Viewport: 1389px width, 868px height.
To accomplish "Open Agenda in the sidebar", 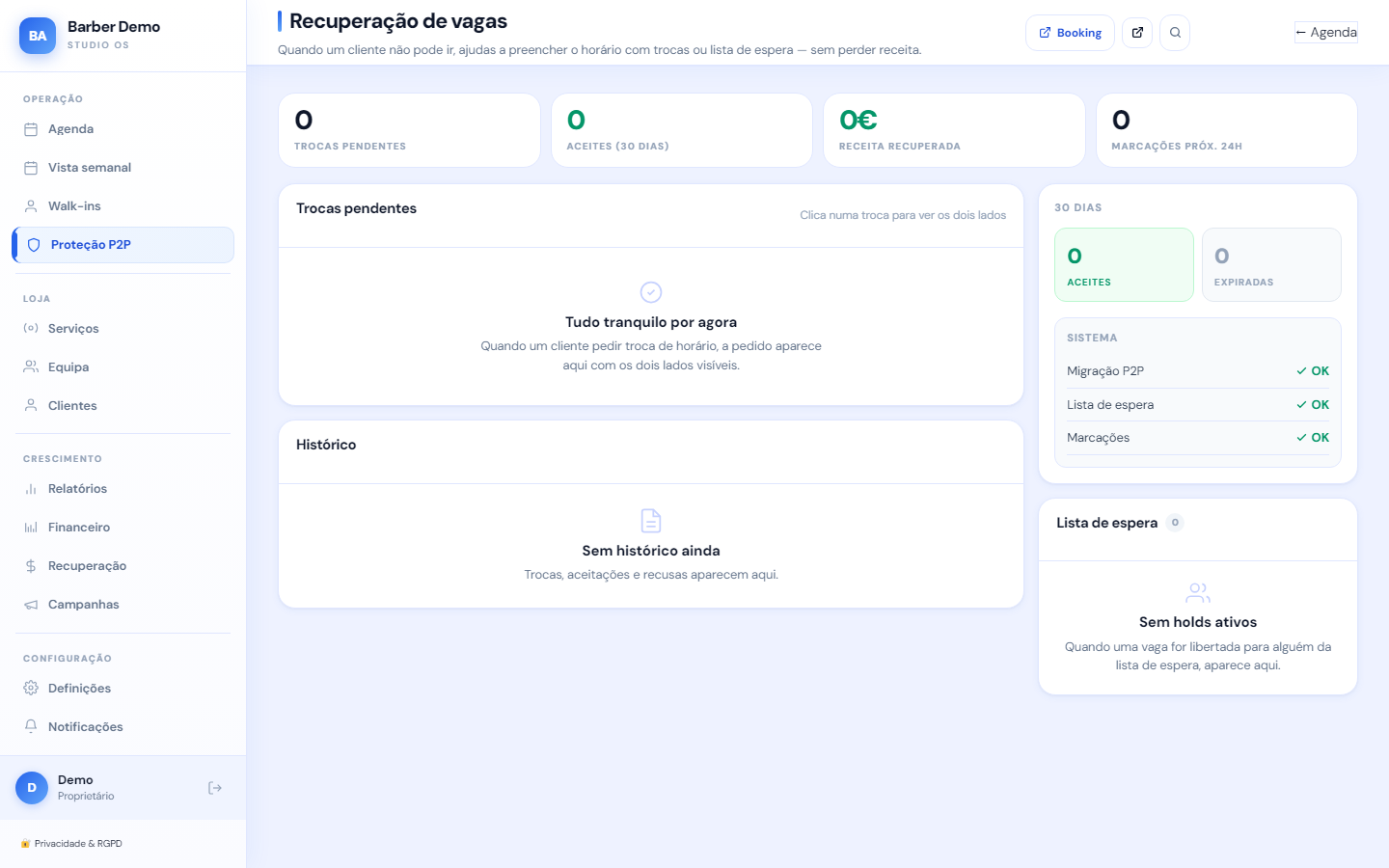I will point(123,129).
